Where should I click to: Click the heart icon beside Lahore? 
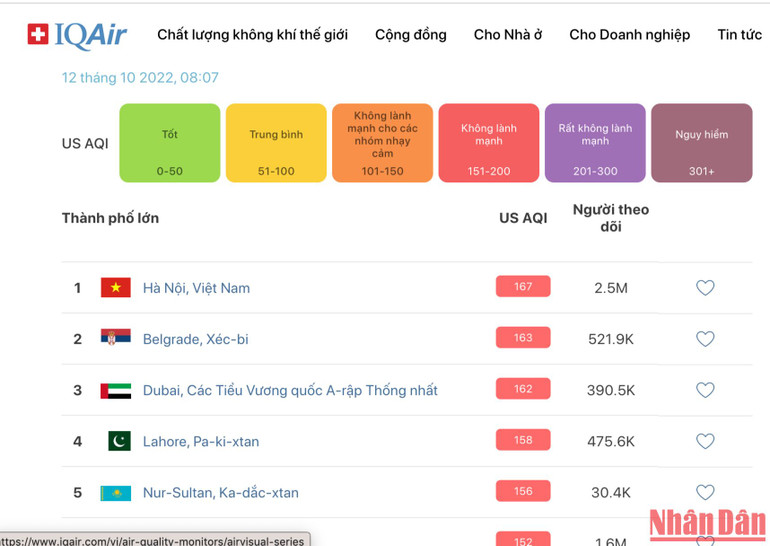click(x=705, y=441)
